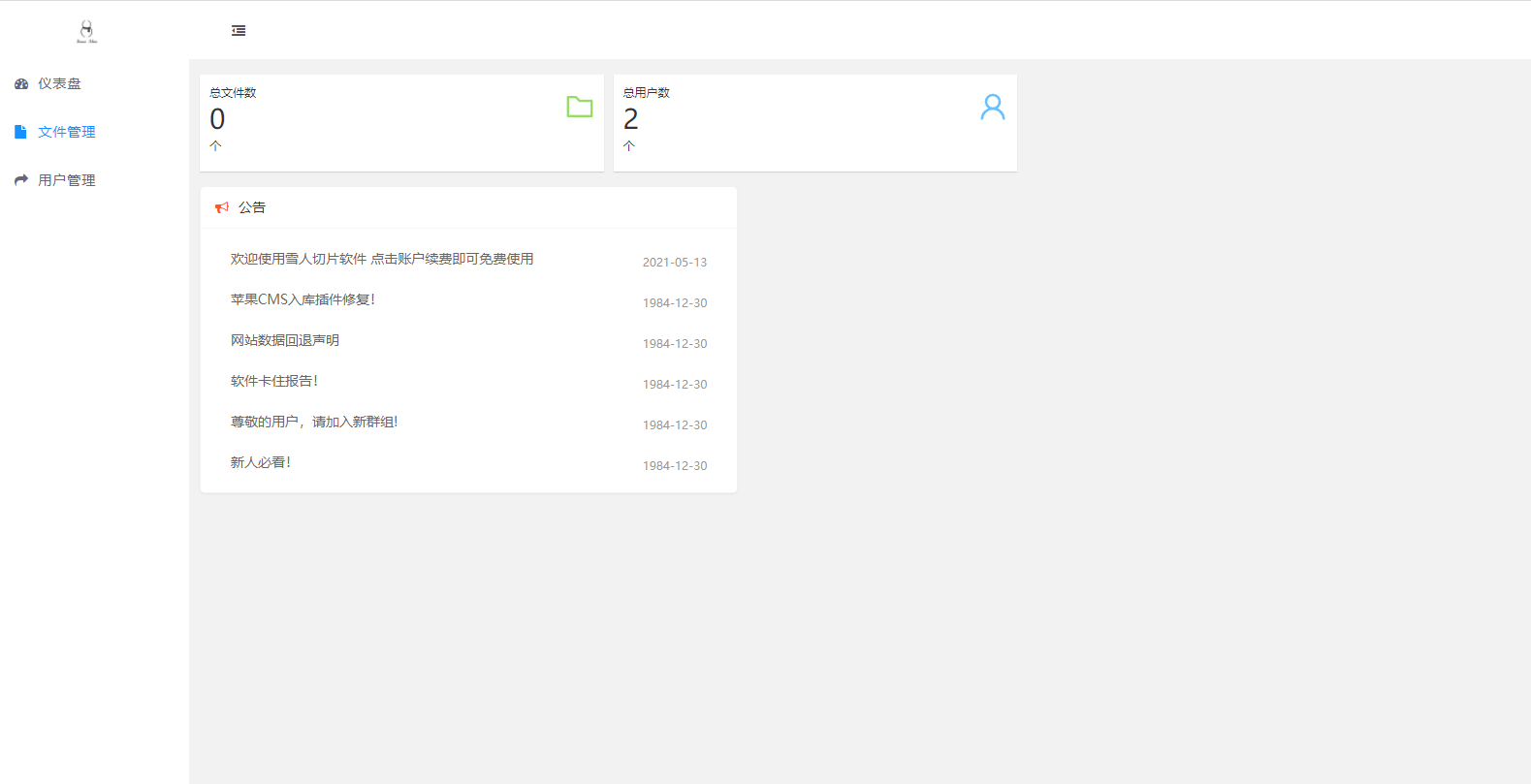This screenshot has height=784, width=1531.
Task: Collapse the sidebar with the menu toggle icon
Action: point(239,31)
